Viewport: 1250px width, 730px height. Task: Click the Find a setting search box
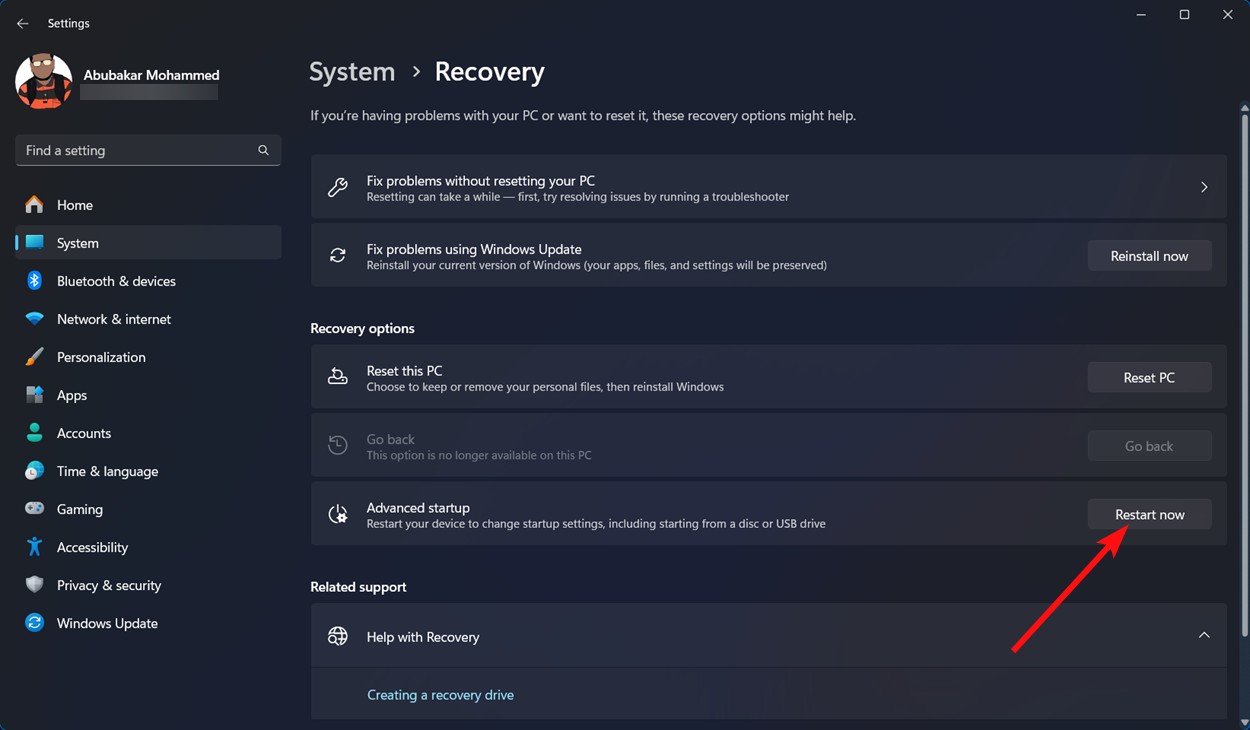click(147, 150)
